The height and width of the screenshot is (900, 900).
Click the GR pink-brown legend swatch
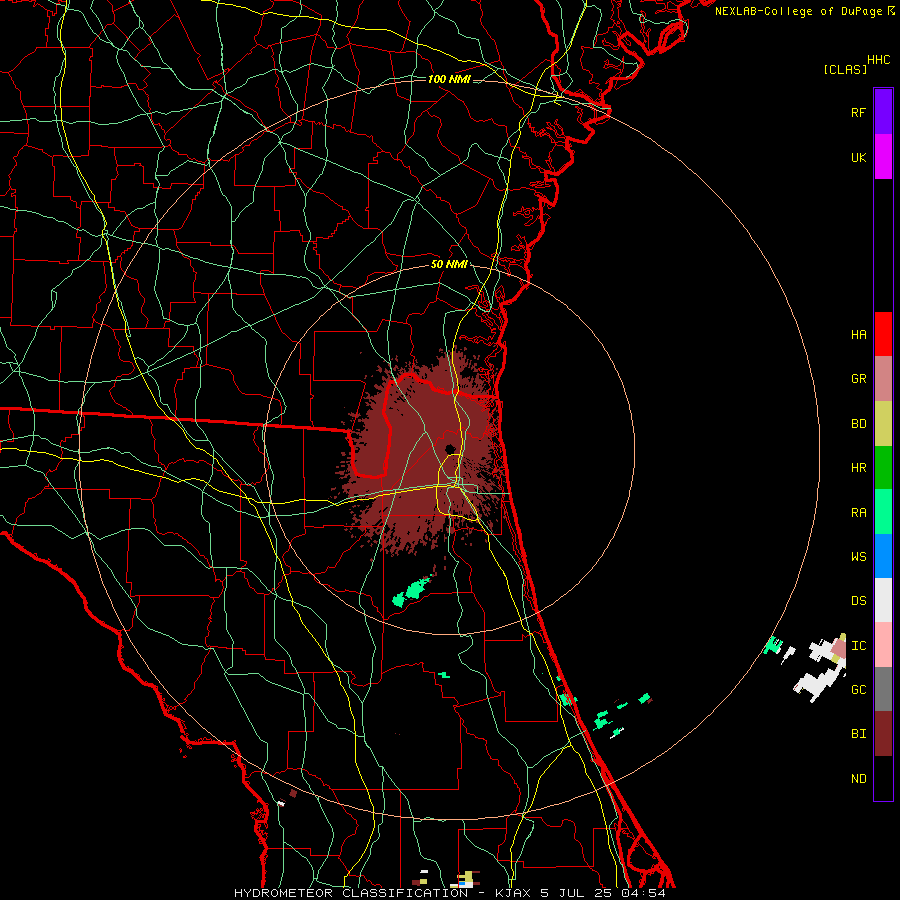pos(883,379)
